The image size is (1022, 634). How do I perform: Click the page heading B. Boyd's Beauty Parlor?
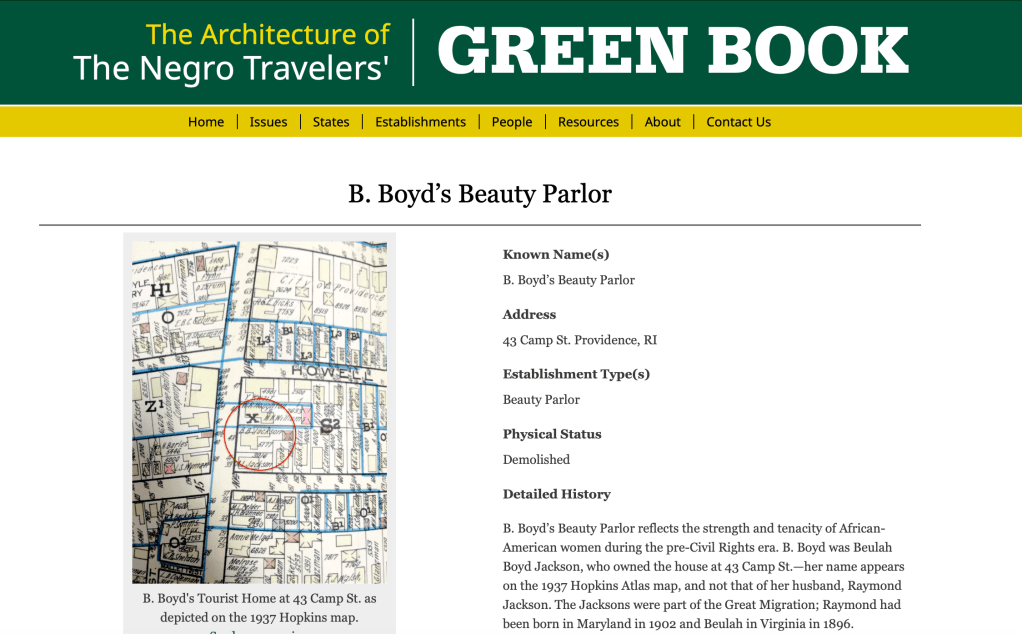[x=479, y=193]
